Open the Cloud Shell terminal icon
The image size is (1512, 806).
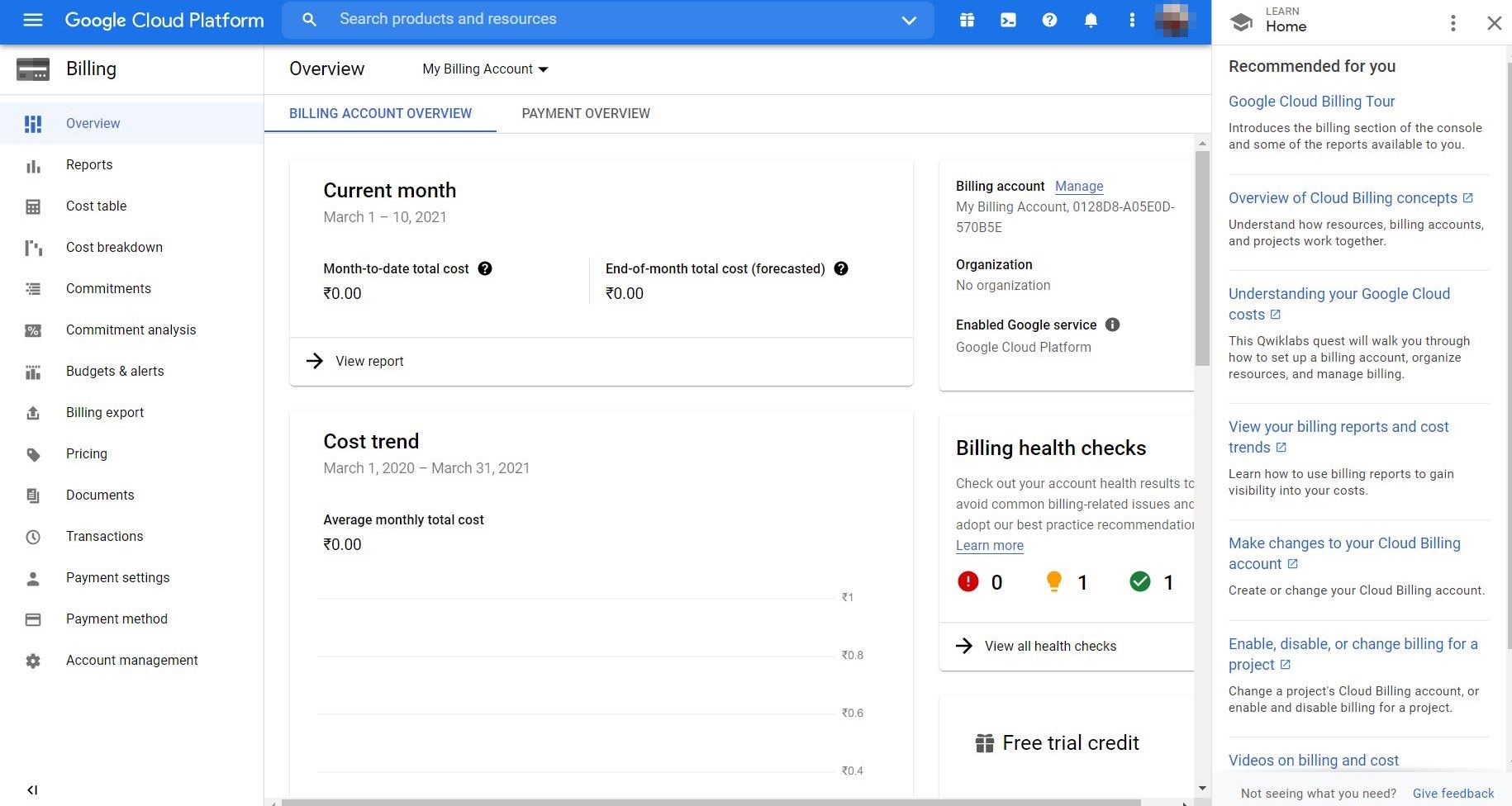point(1008,20)
